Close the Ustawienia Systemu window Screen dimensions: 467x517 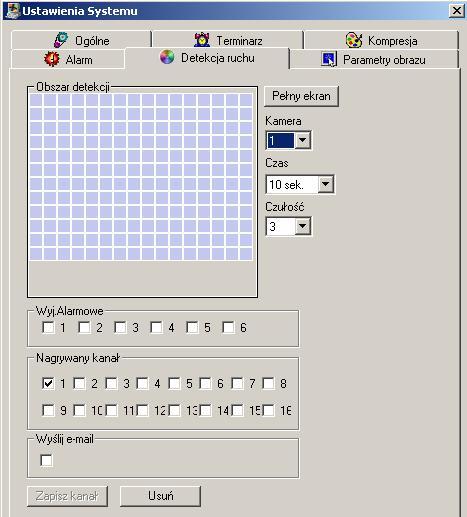point(456,11)
